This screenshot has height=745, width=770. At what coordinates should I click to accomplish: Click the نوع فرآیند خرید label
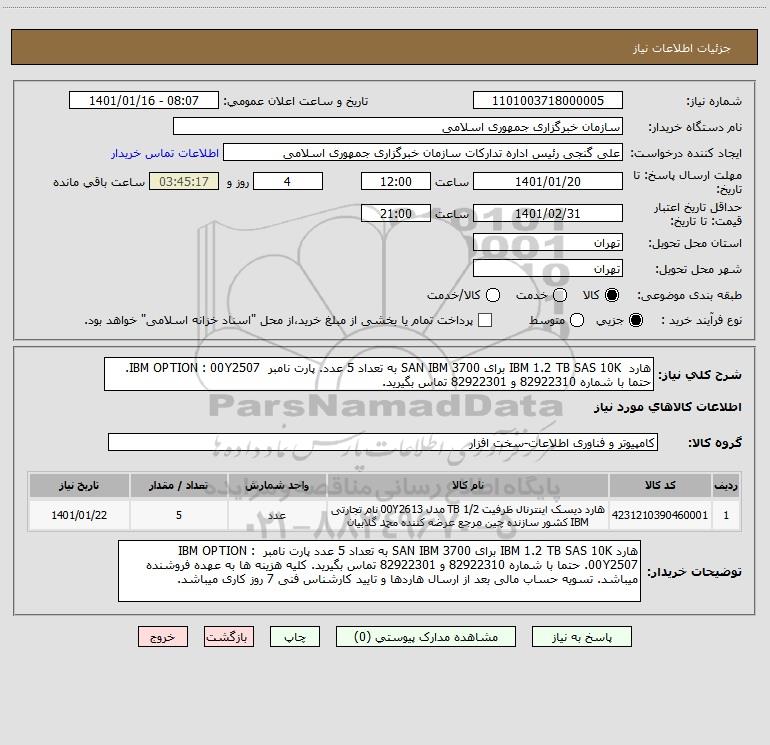(701, 320)
